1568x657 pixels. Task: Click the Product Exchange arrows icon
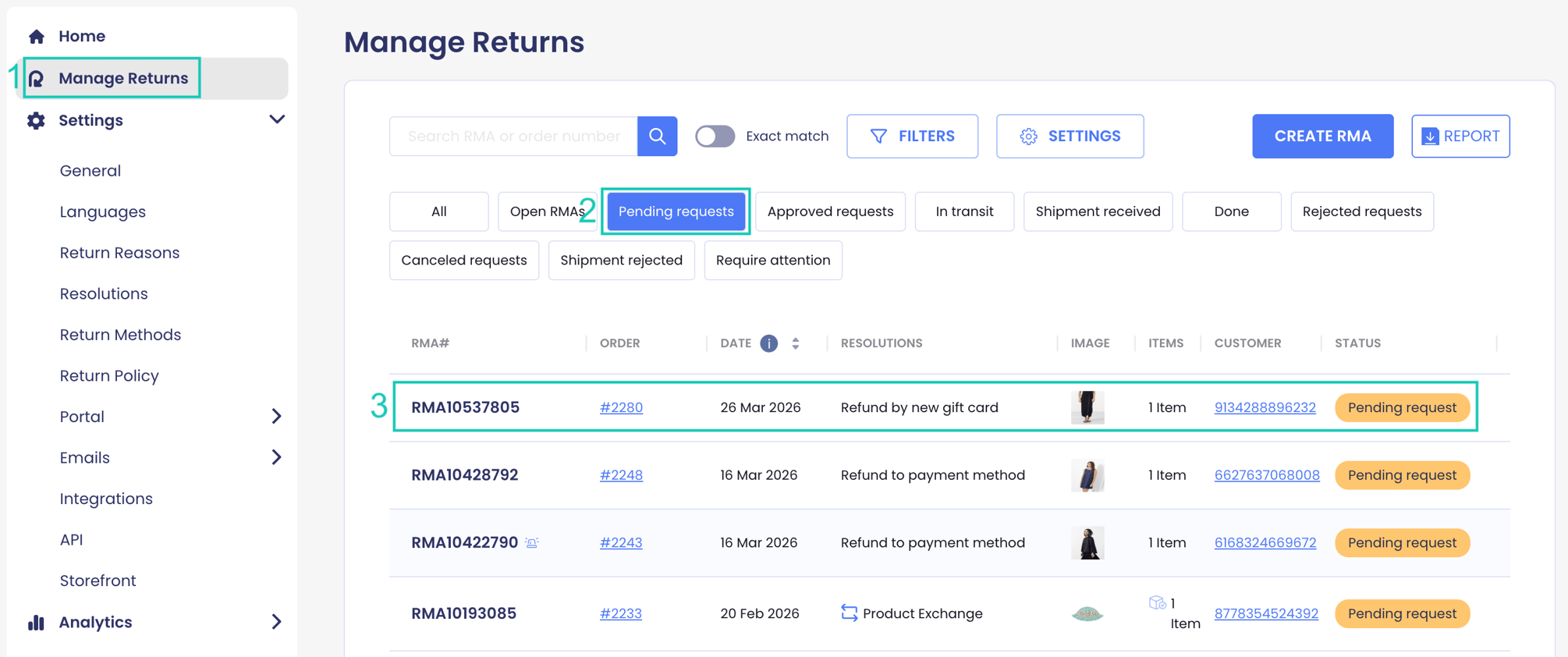(x=849, y=613)
